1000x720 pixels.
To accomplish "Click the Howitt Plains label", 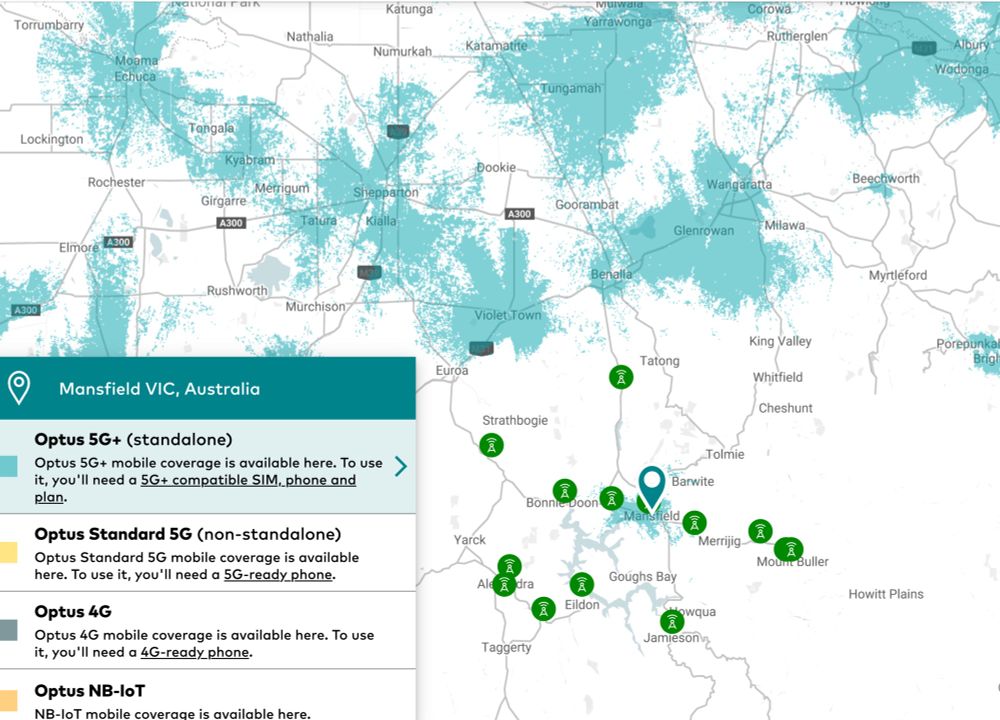I will click(886, 594).
